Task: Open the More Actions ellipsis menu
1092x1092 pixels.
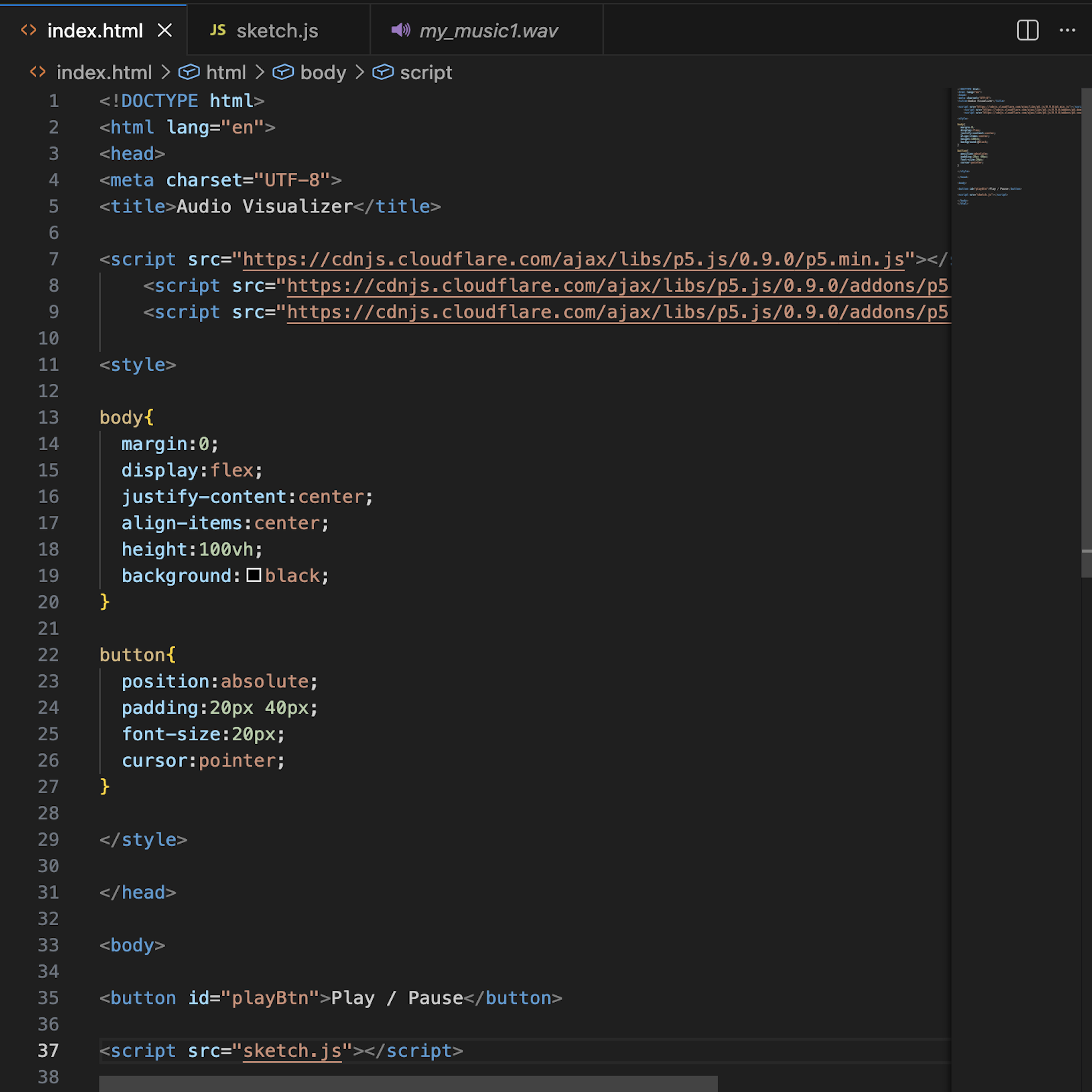Action: tap(1067, 30)
